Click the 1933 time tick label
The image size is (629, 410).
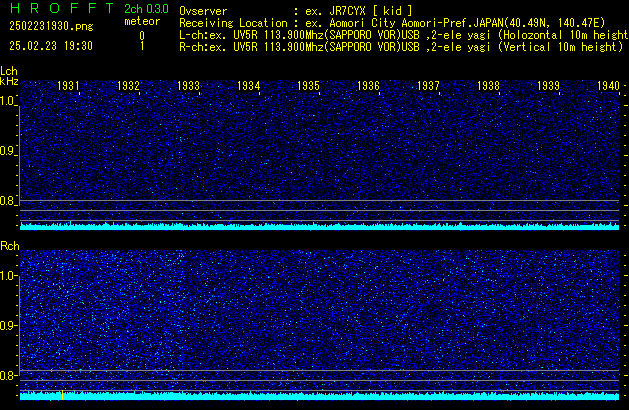(x=188, y=86)
